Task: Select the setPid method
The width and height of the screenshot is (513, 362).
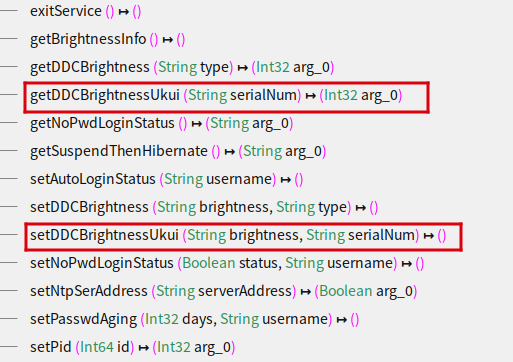Action: [x=132, y=347]
